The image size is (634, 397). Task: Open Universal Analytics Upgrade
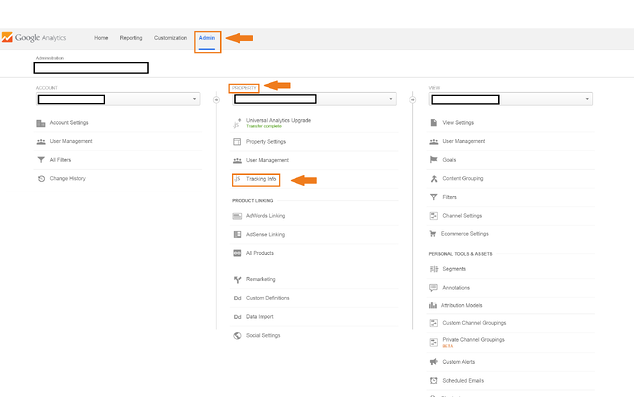tap(278, 120)
